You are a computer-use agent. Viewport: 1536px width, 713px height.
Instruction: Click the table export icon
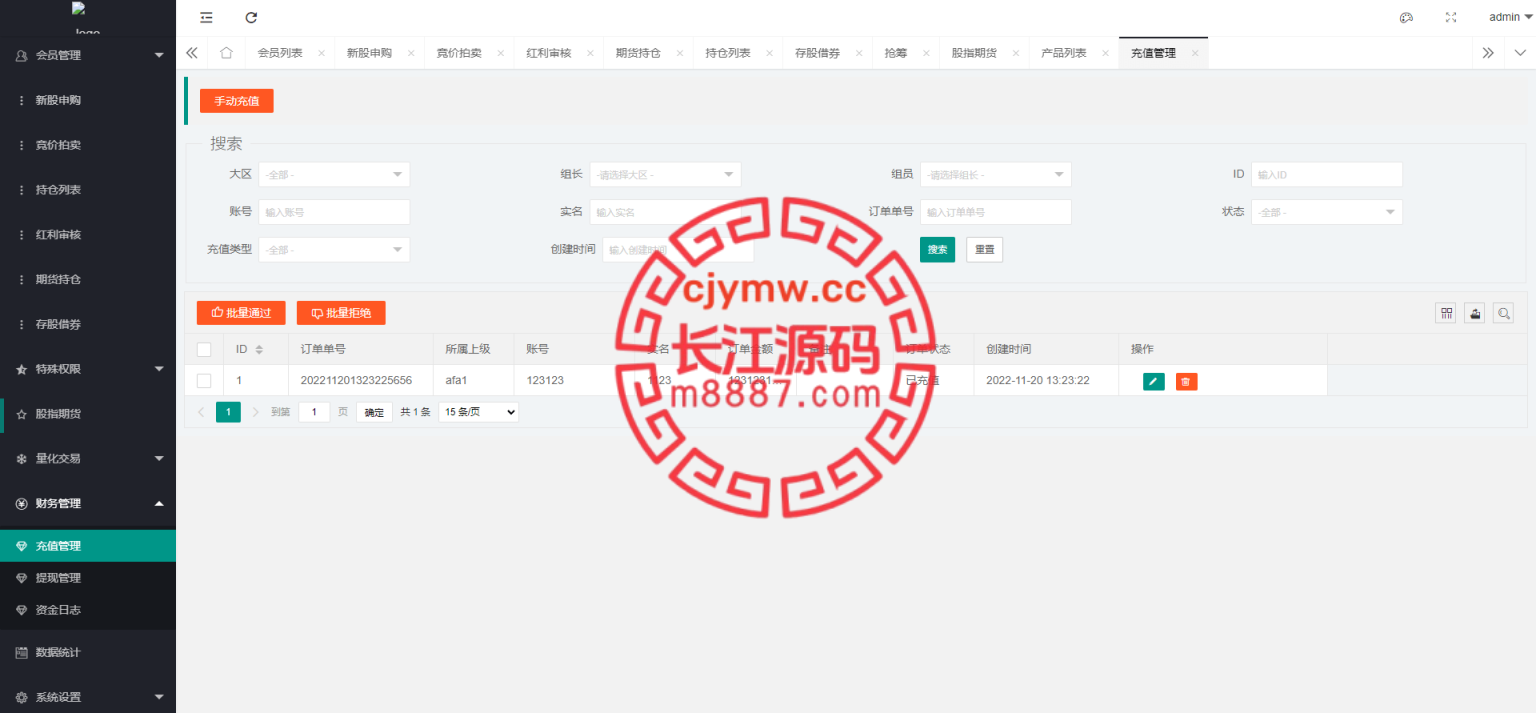(1474, 313)
